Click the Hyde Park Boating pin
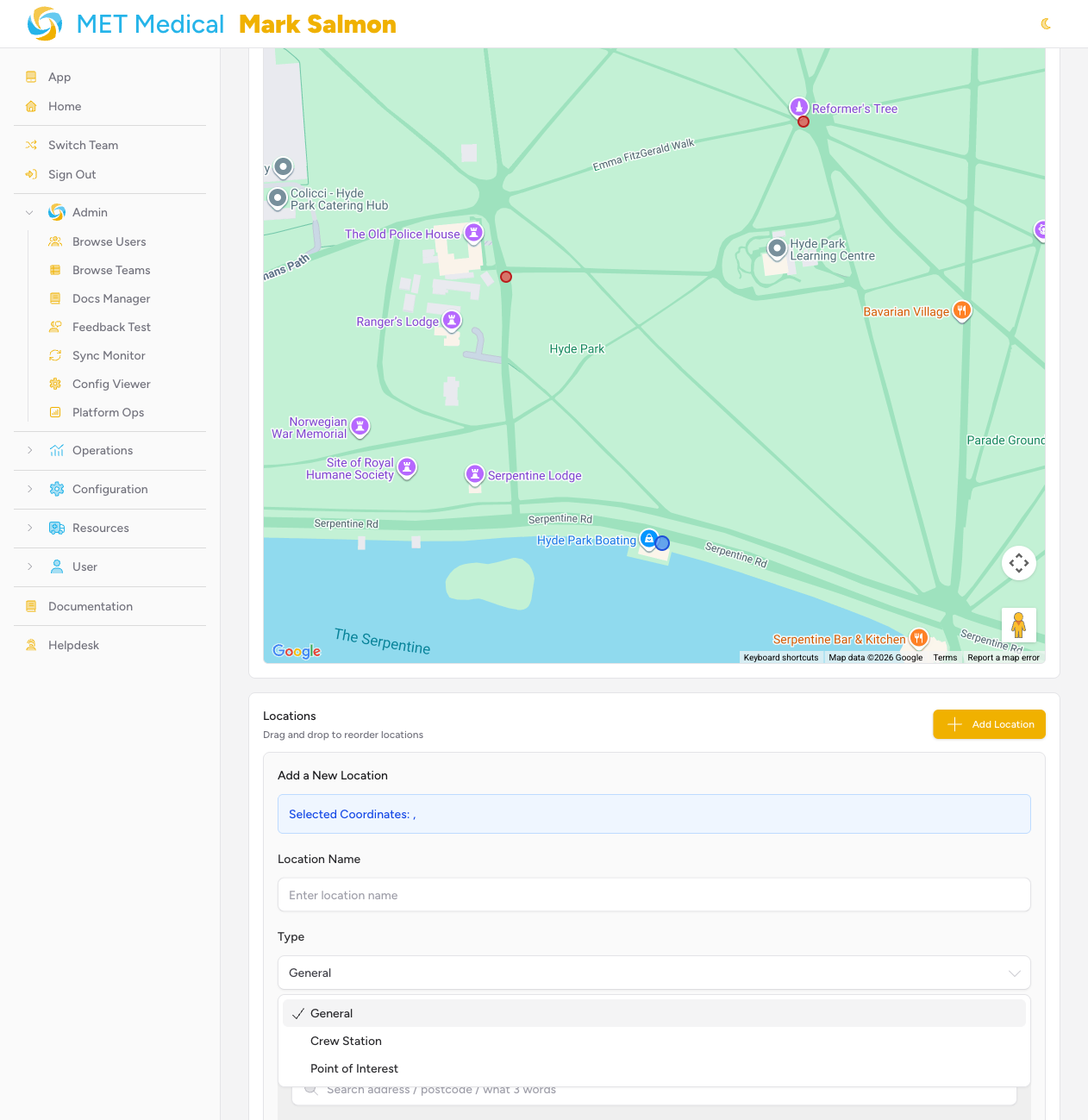 click(649, 539)
